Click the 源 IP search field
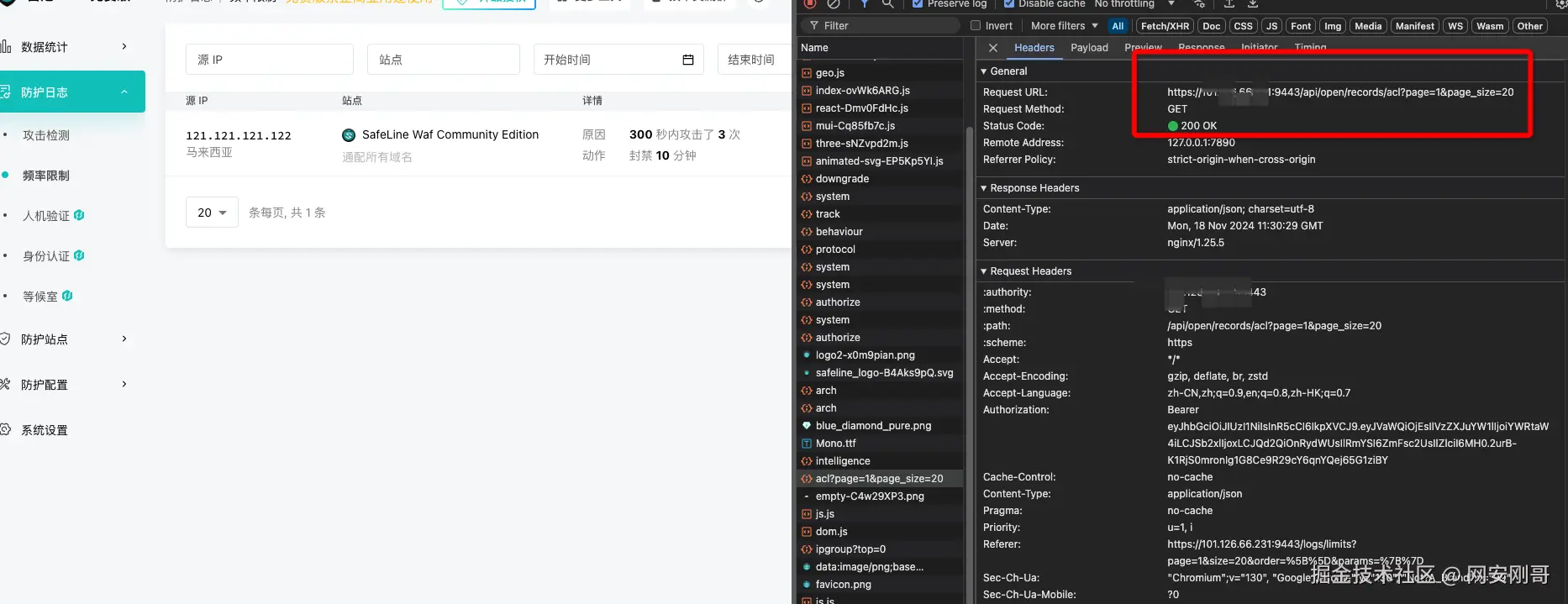 click(270, 60)
